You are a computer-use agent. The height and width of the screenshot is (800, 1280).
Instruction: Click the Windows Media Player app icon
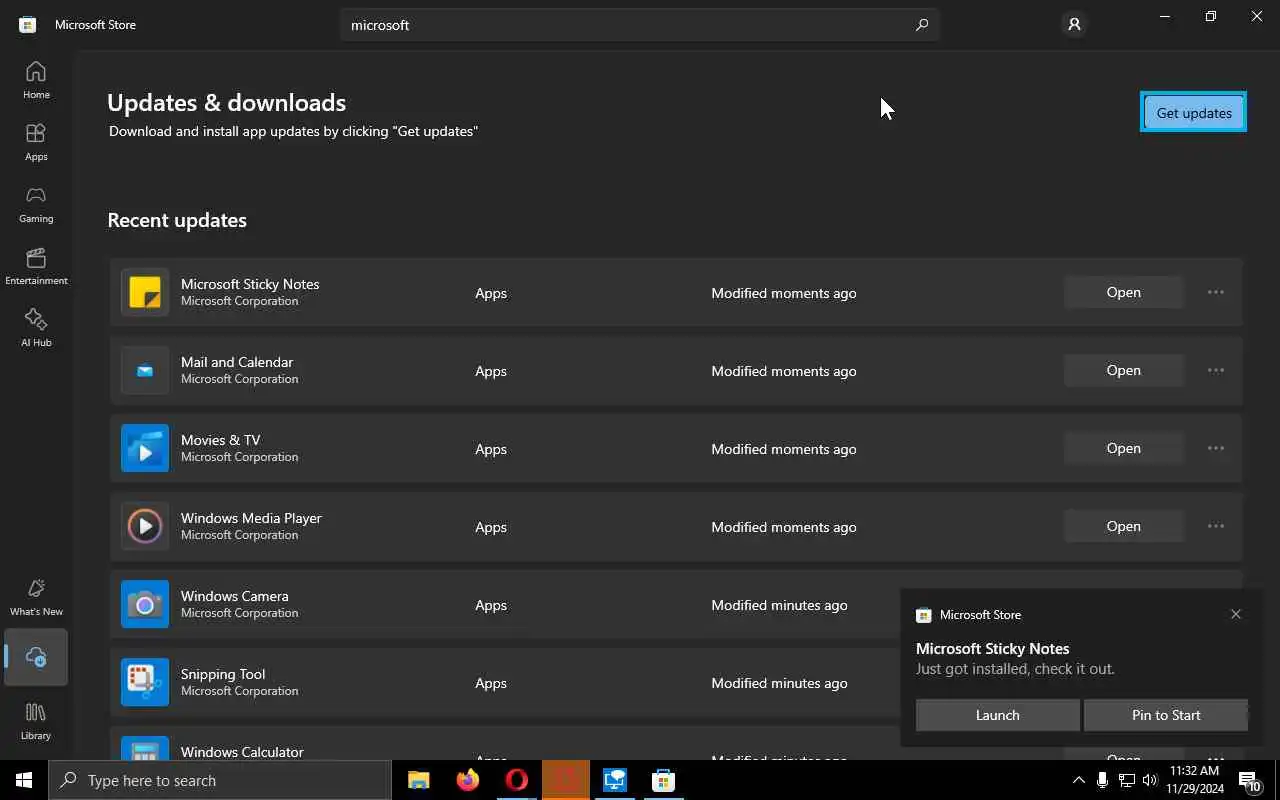[145, 527]
